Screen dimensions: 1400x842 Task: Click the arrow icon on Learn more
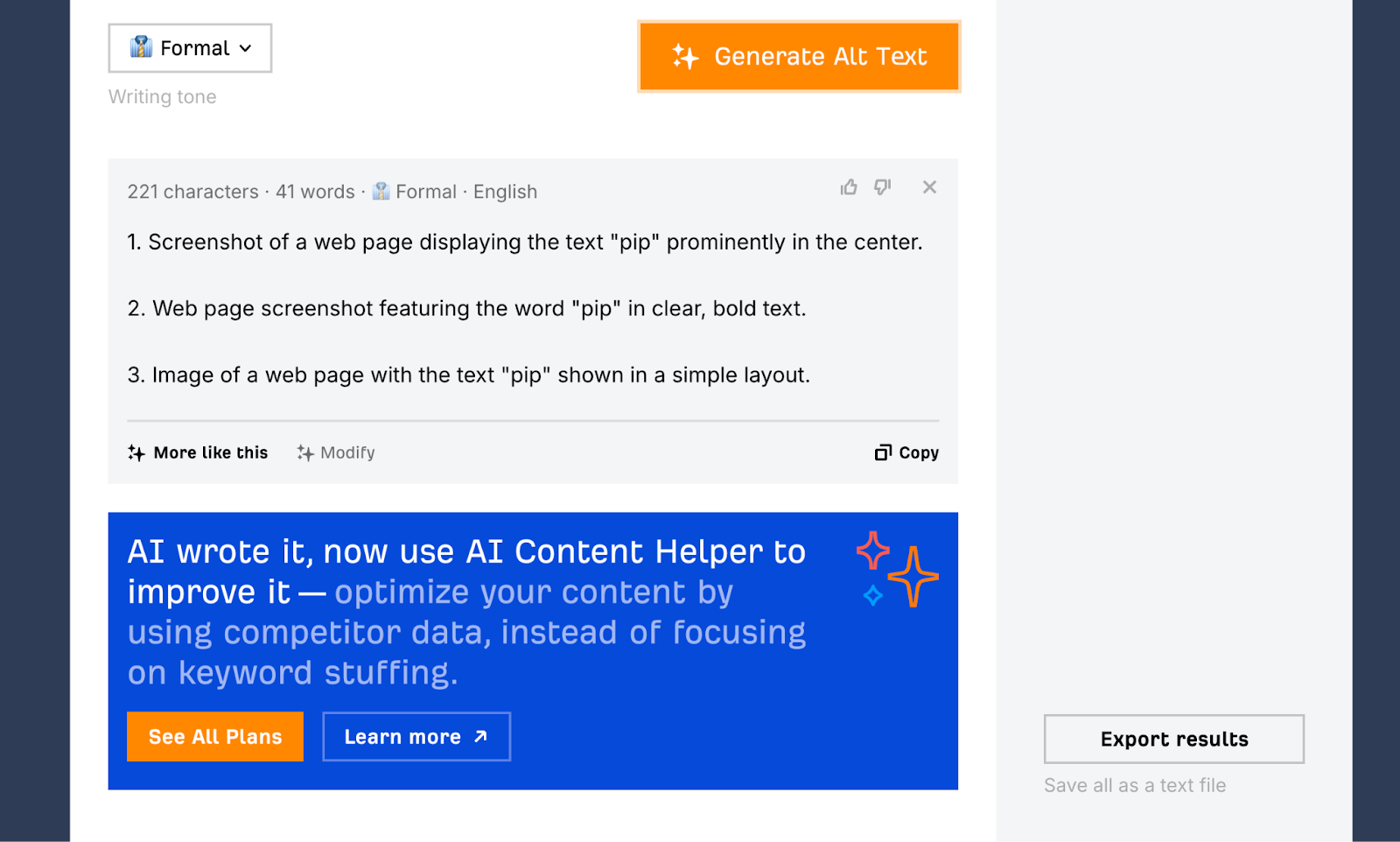480,737
